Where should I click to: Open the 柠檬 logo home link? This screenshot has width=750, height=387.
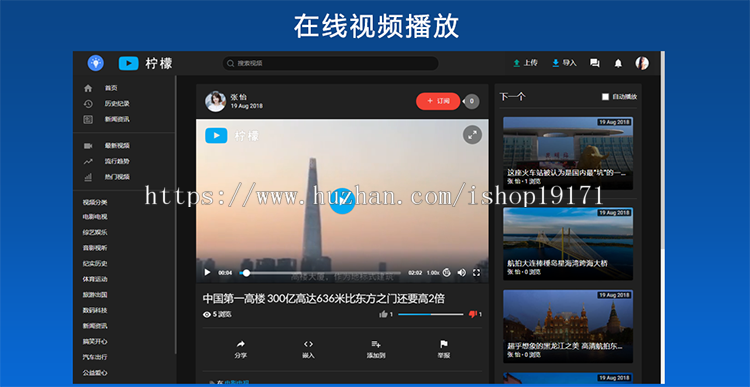pyautogui.click(x=145, y=63)
